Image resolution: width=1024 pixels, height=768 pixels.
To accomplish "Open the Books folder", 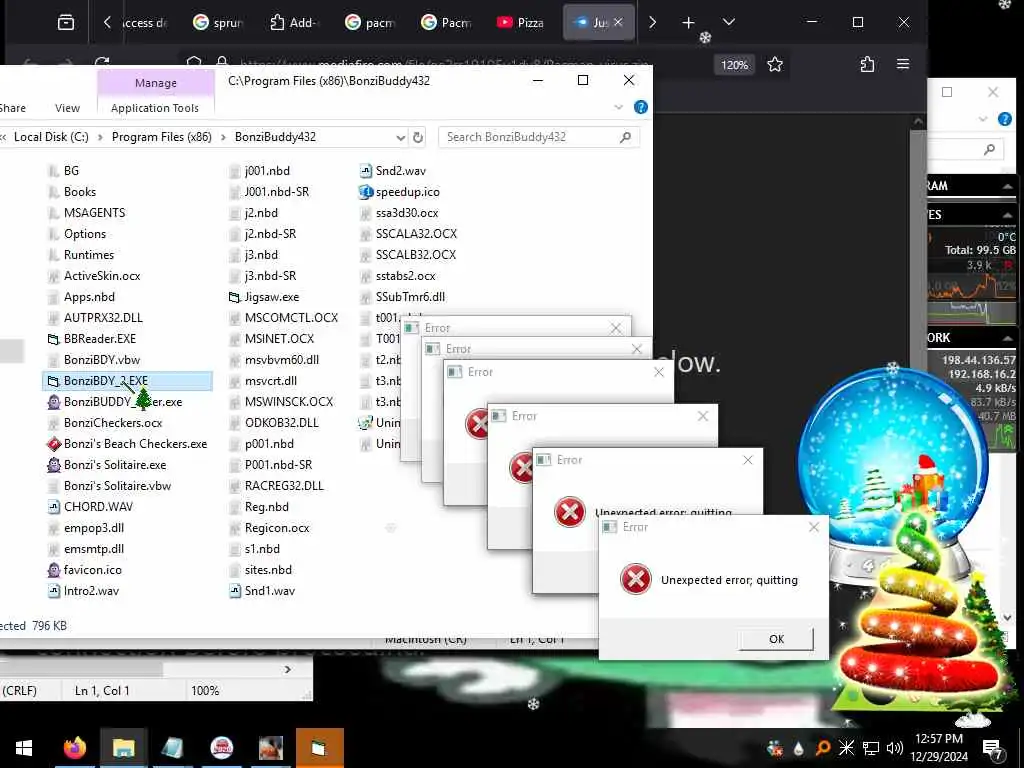I will [x=72, y=192].
